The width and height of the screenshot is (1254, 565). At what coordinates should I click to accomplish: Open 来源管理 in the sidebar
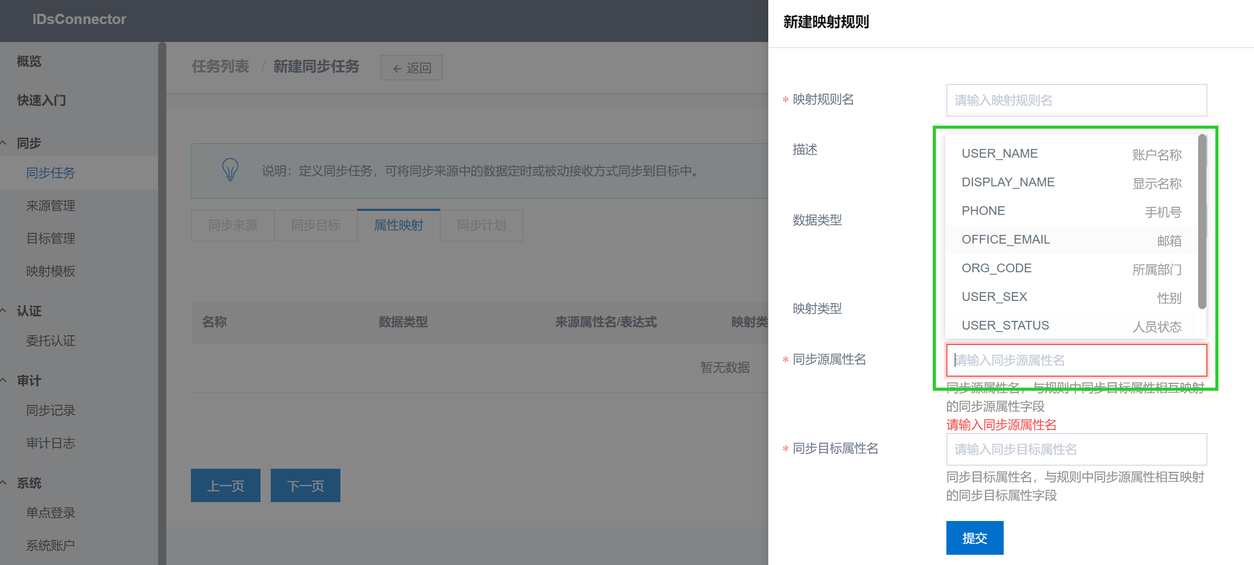pos(50,206)
